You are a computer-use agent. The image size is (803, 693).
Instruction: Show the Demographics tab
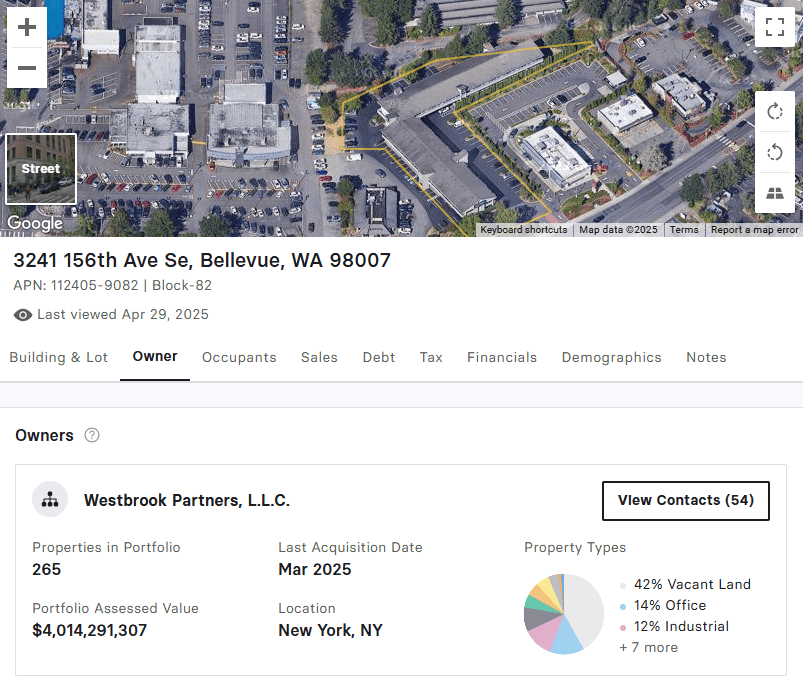click(x=611, y=358)
